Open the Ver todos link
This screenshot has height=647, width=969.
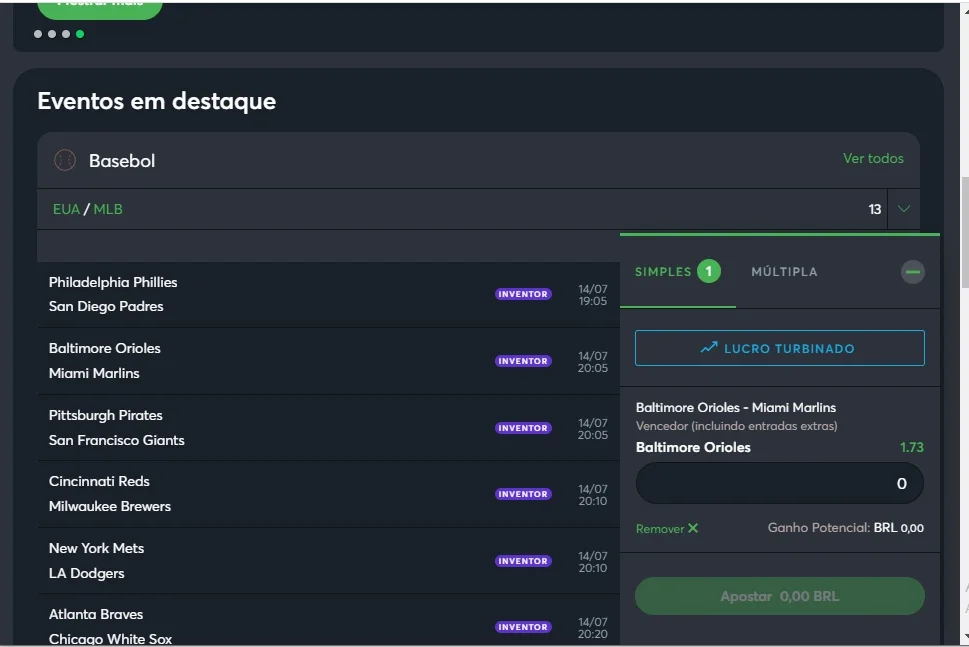[872, 158]
